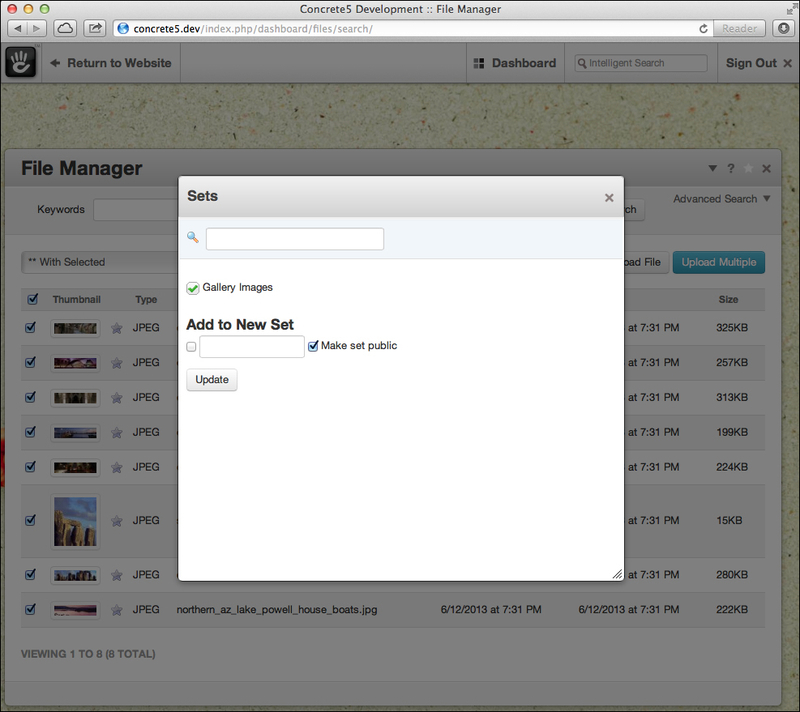This screenshot has width=800, height=712.
Task: Open the 313KB file thumbnail
Action: pos(75,398)
